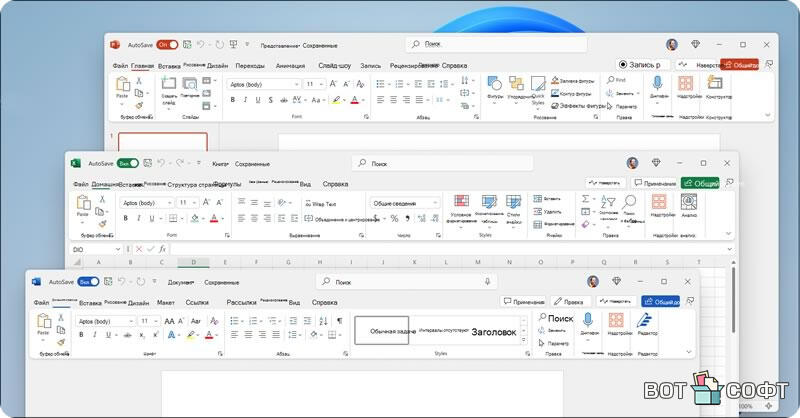This screenshot has width=800, height=418.
Task: Click Format as Table icon in Excel
Action: 489,201
